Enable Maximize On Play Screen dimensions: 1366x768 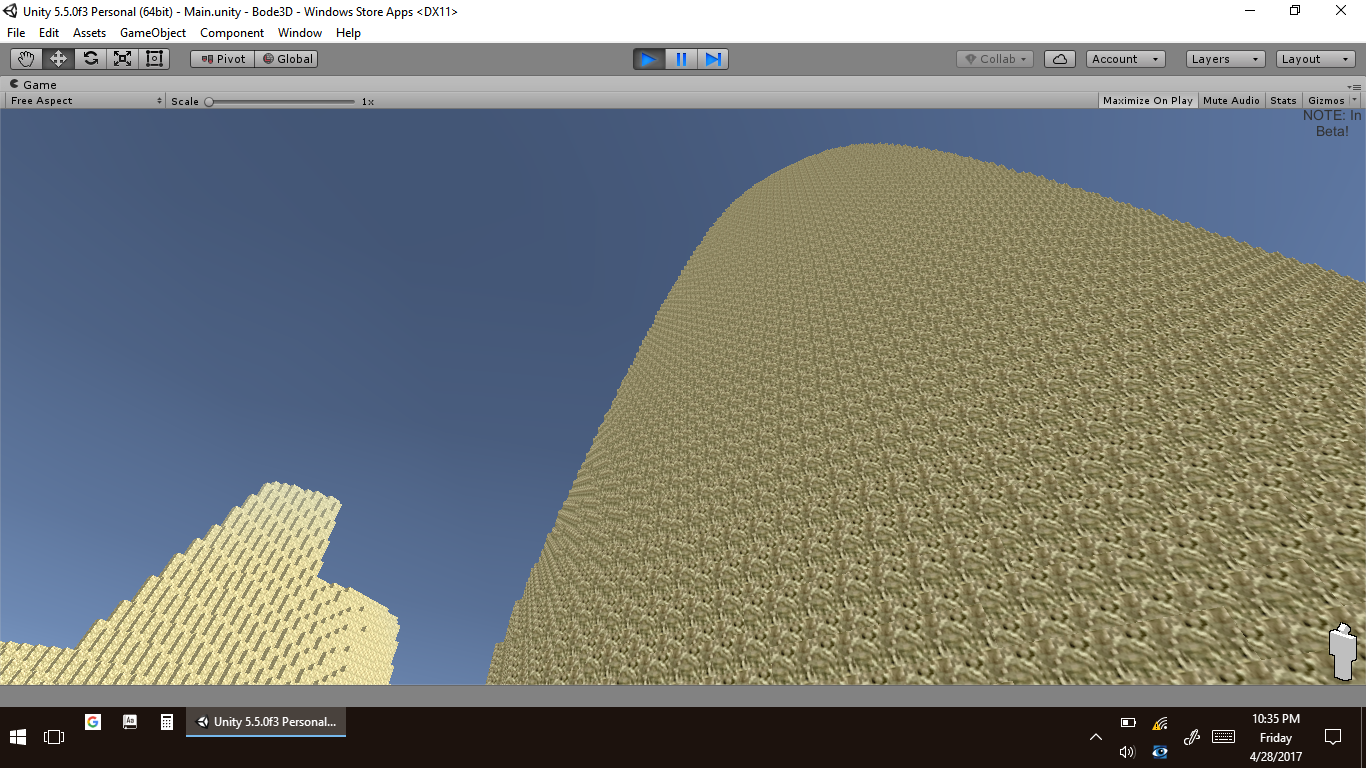[x=1147, y=101]
